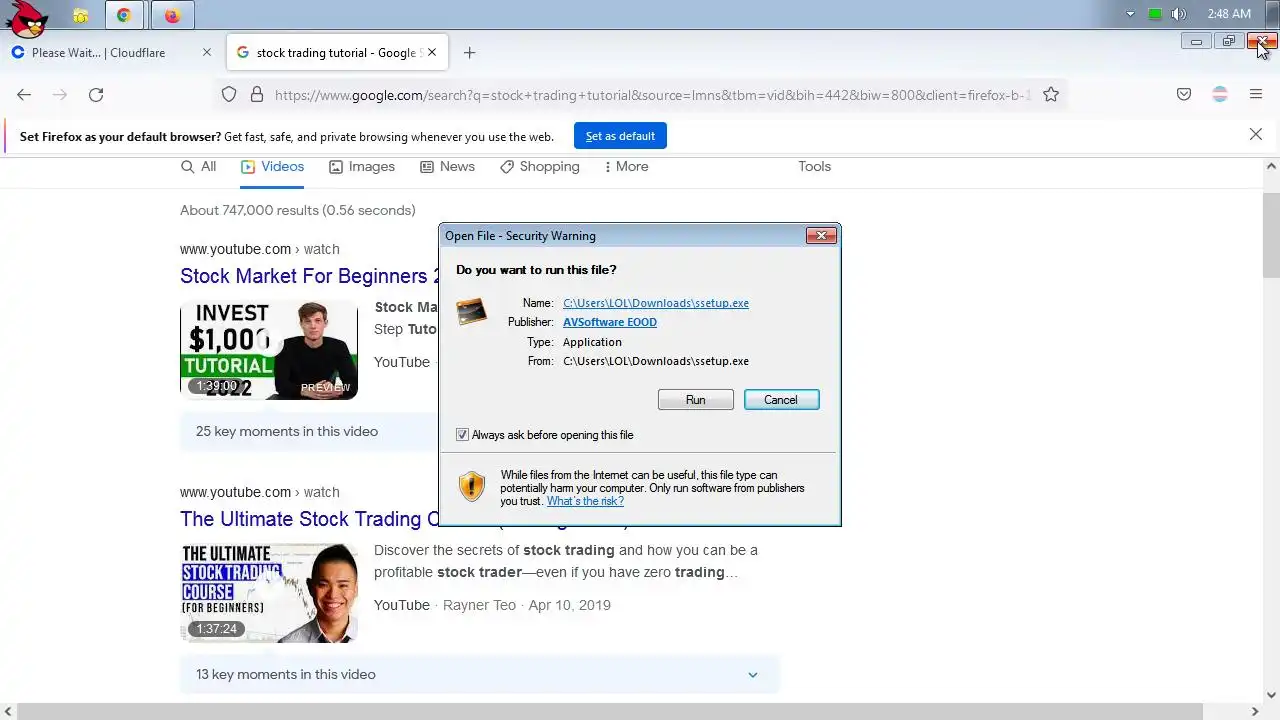Play The Ultimate Stock Trading Course thumbnail
Screen dimensions: 1280x720
click(269, 593)
